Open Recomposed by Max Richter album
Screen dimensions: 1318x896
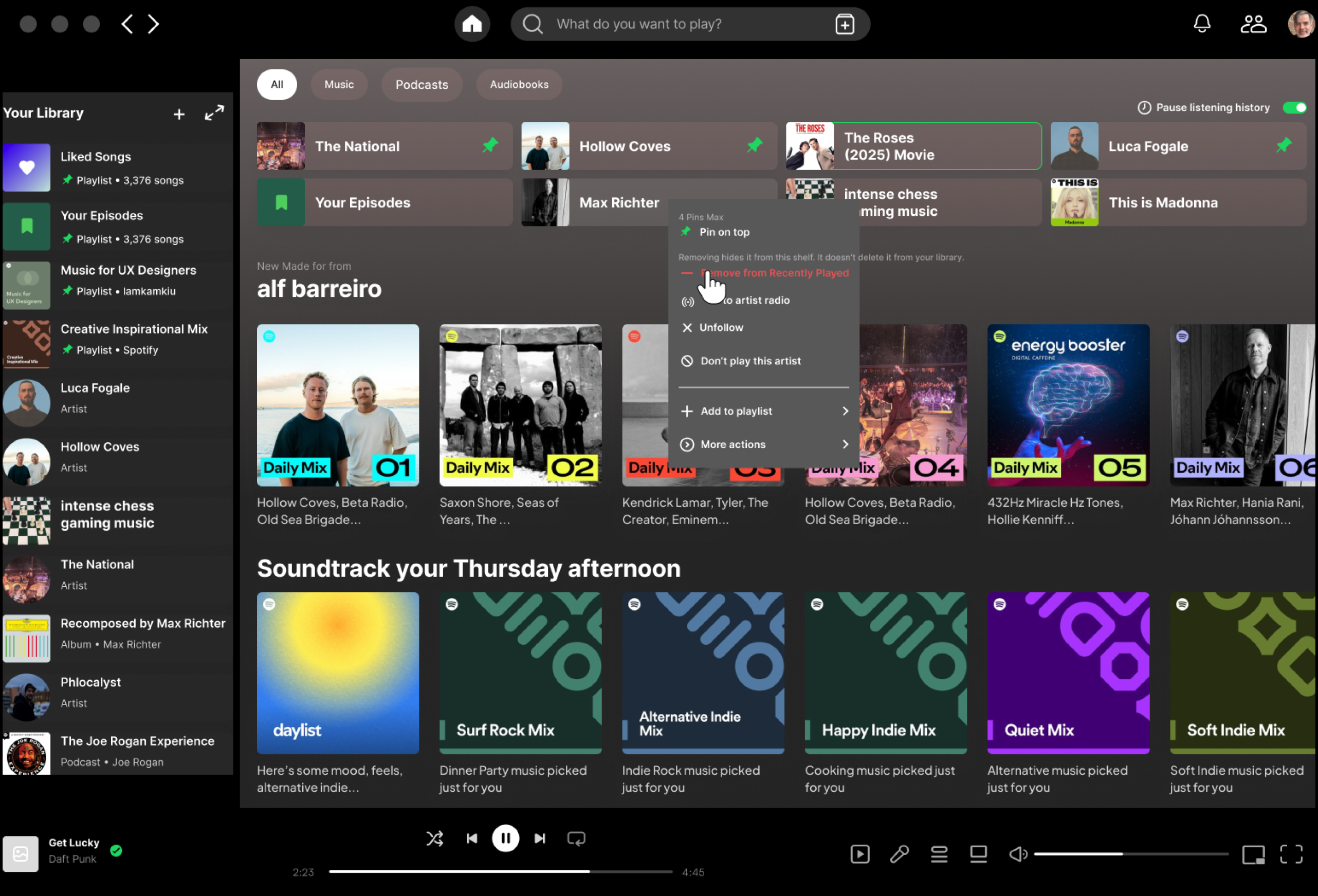117,638
